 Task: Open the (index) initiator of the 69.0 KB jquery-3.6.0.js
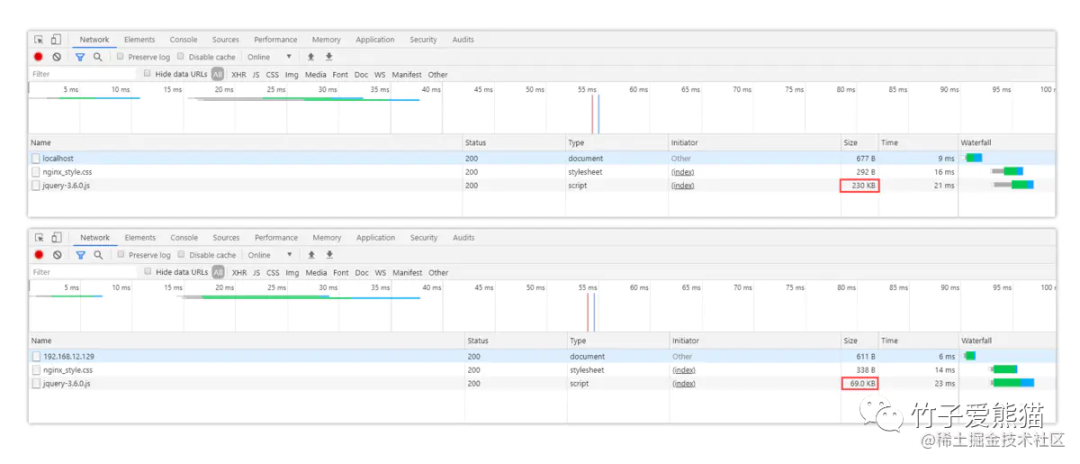[x=684, y=383]
